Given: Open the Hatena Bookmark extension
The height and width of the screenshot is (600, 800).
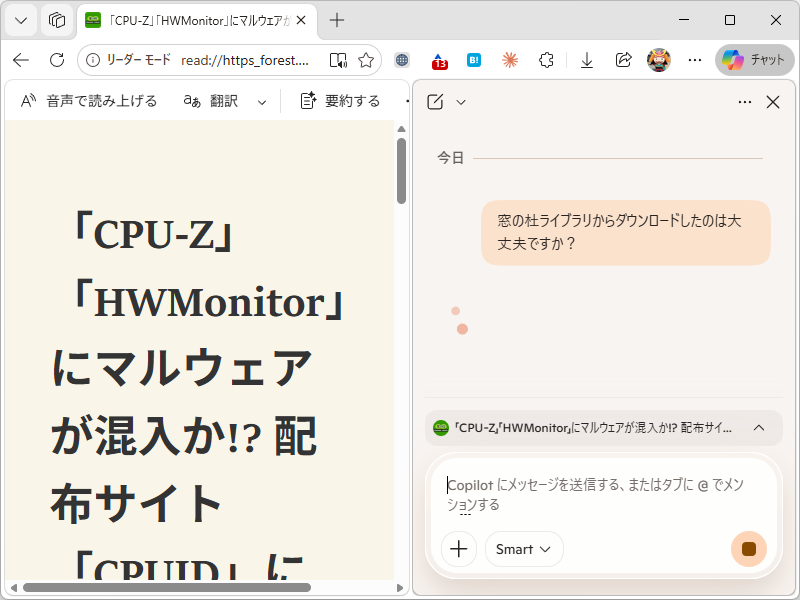Looking at the screenshot, I should click(471, 60).
